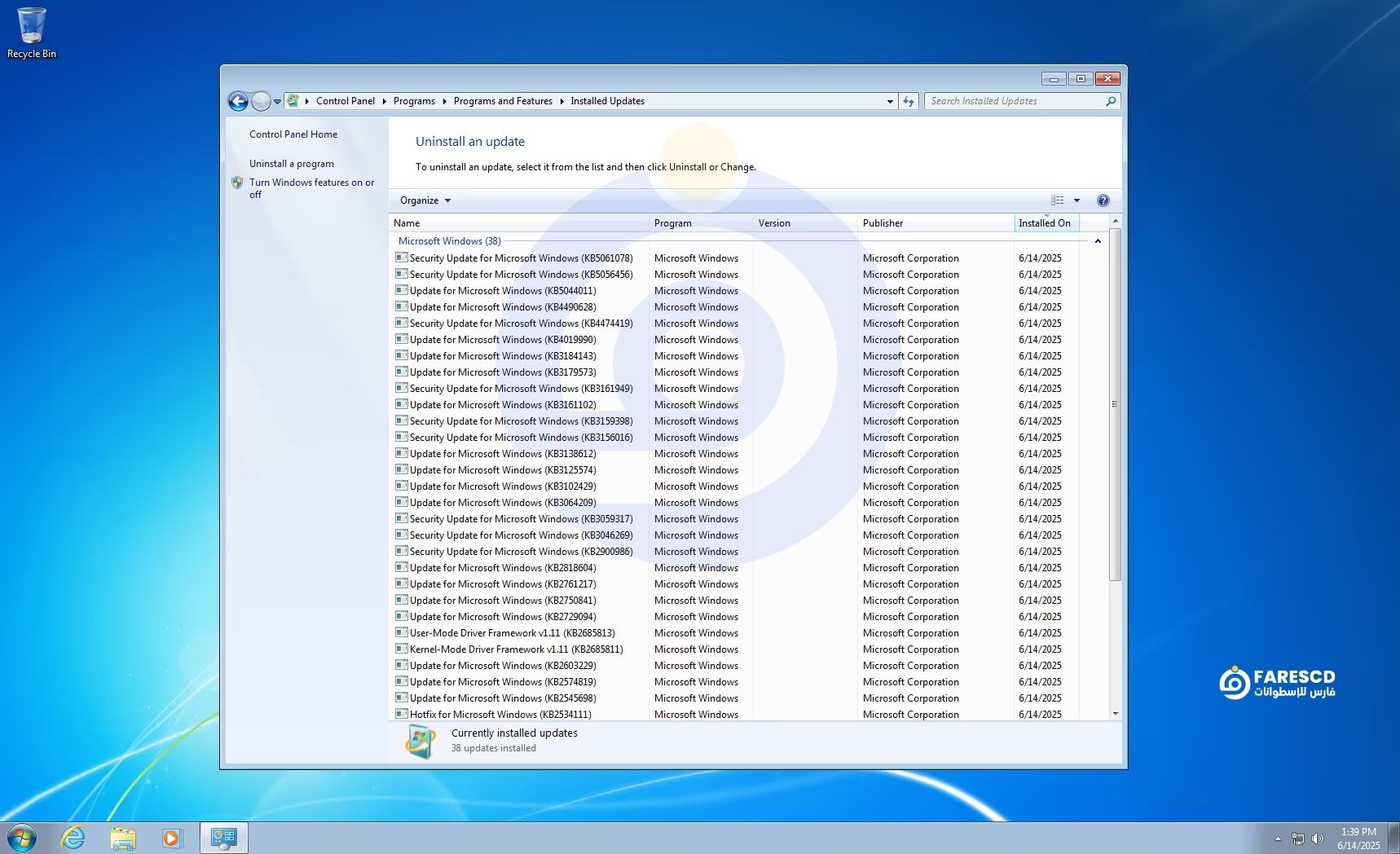
Task: Refresh the Installed Updates list
Action: pos(909,101)
